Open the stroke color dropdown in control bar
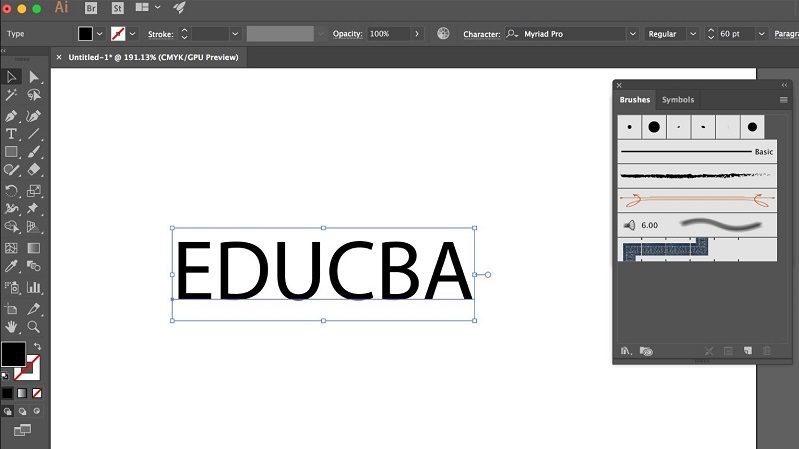The width and height of the screenshot is (799, 449). click(x=132, y=34)
